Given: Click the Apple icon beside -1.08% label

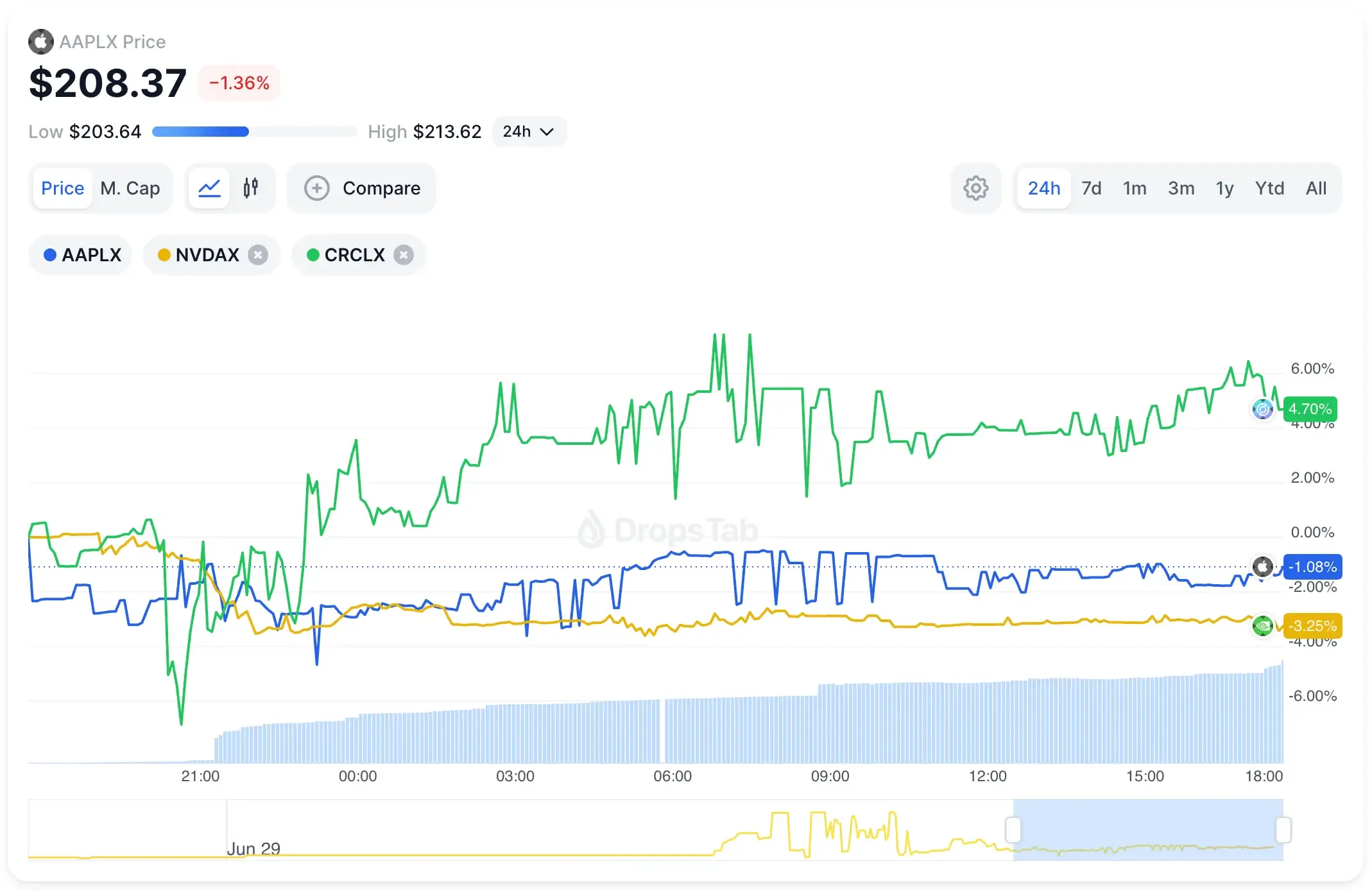Looking at the screenshot, I should [1262, 567].
